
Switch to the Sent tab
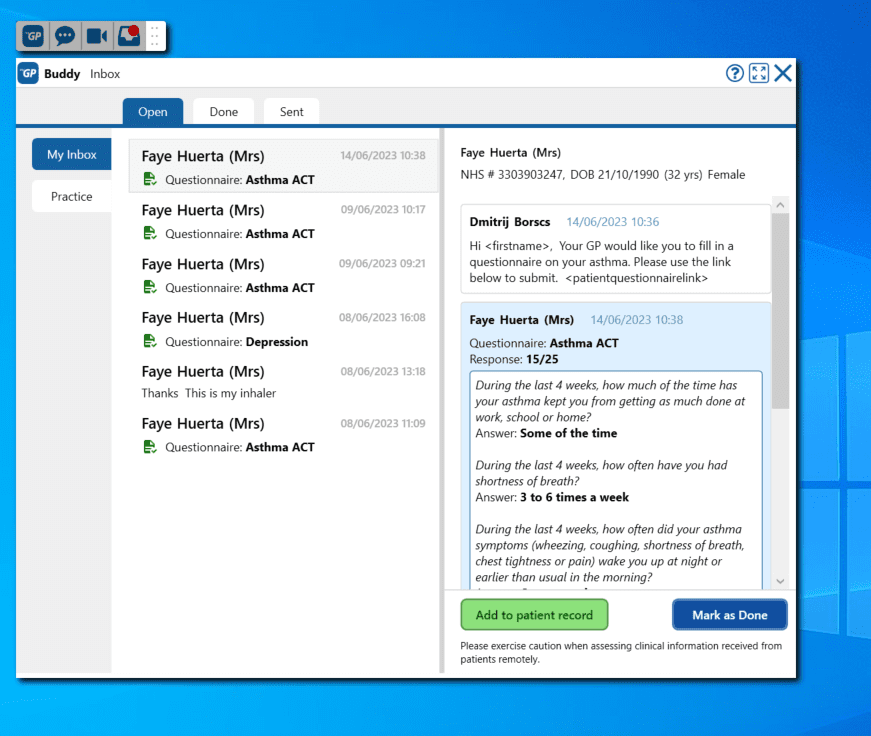tap(291, 111)
